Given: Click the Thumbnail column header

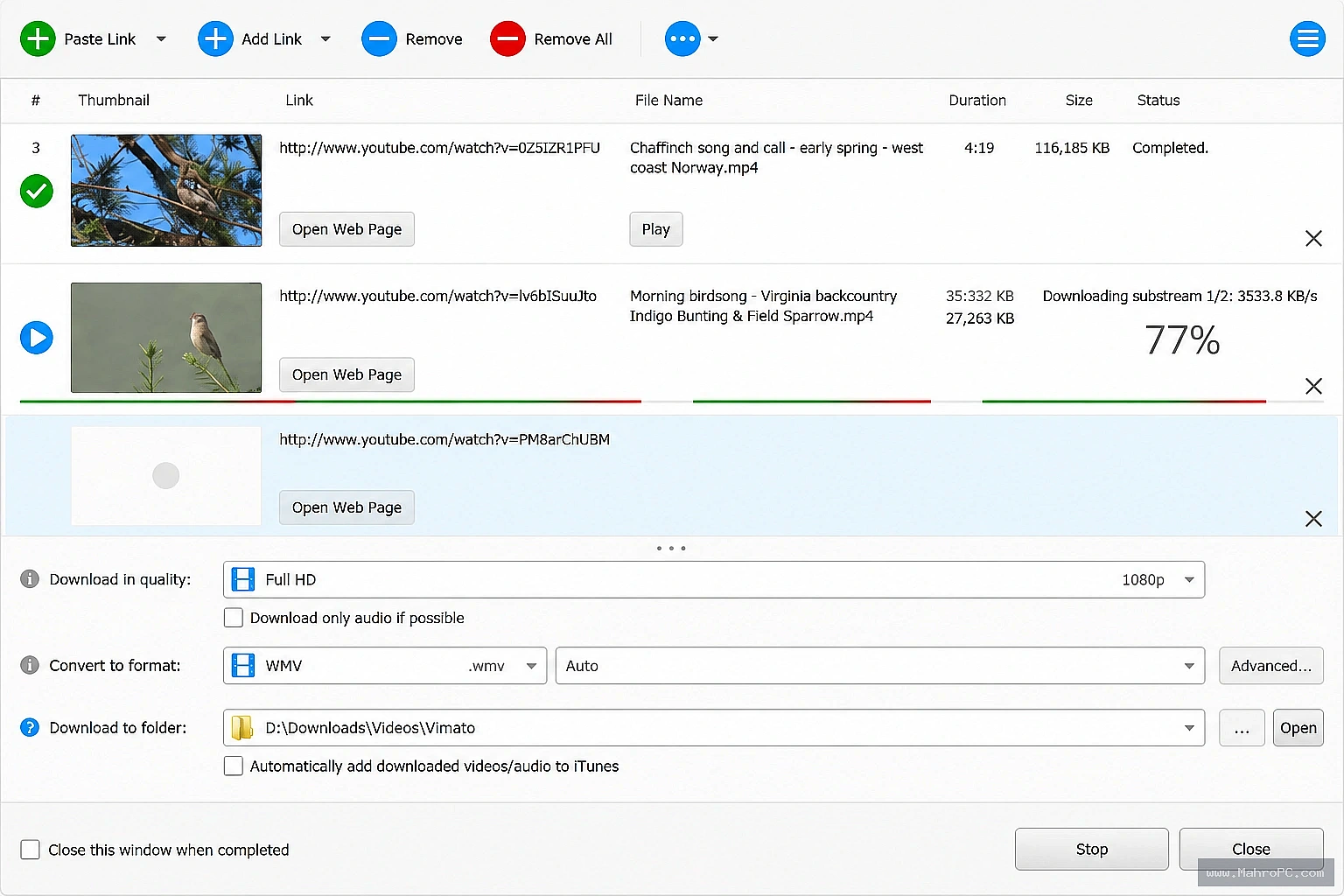Looking at the screenshot, I should point(114,100).
